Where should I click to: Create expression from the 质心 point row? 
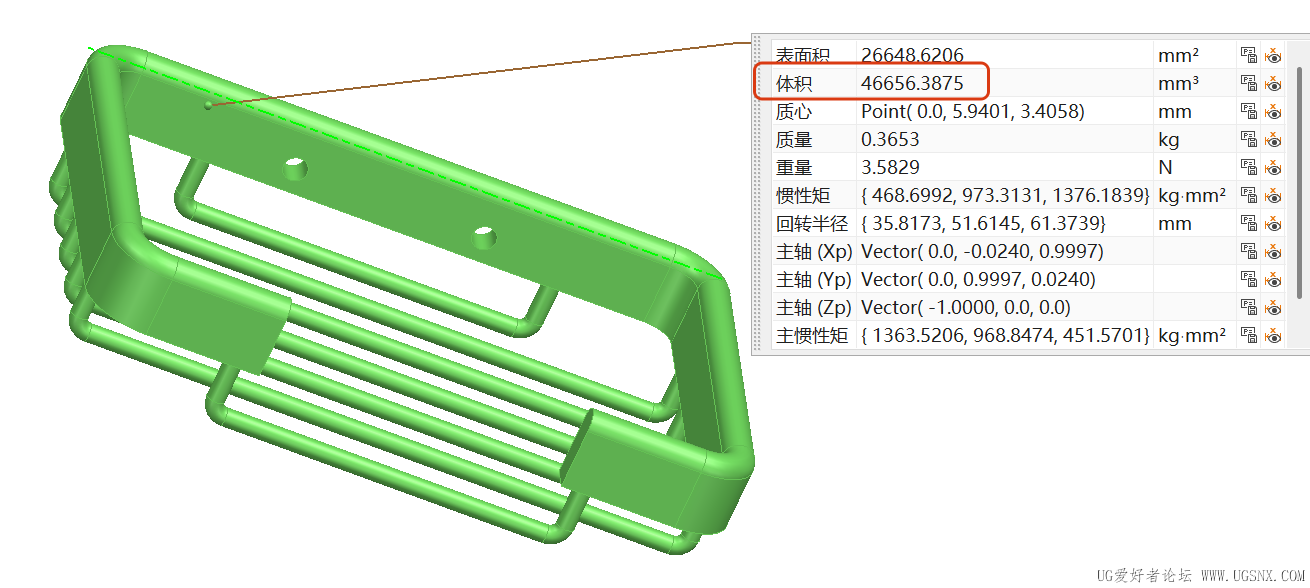pos(1250,111)
